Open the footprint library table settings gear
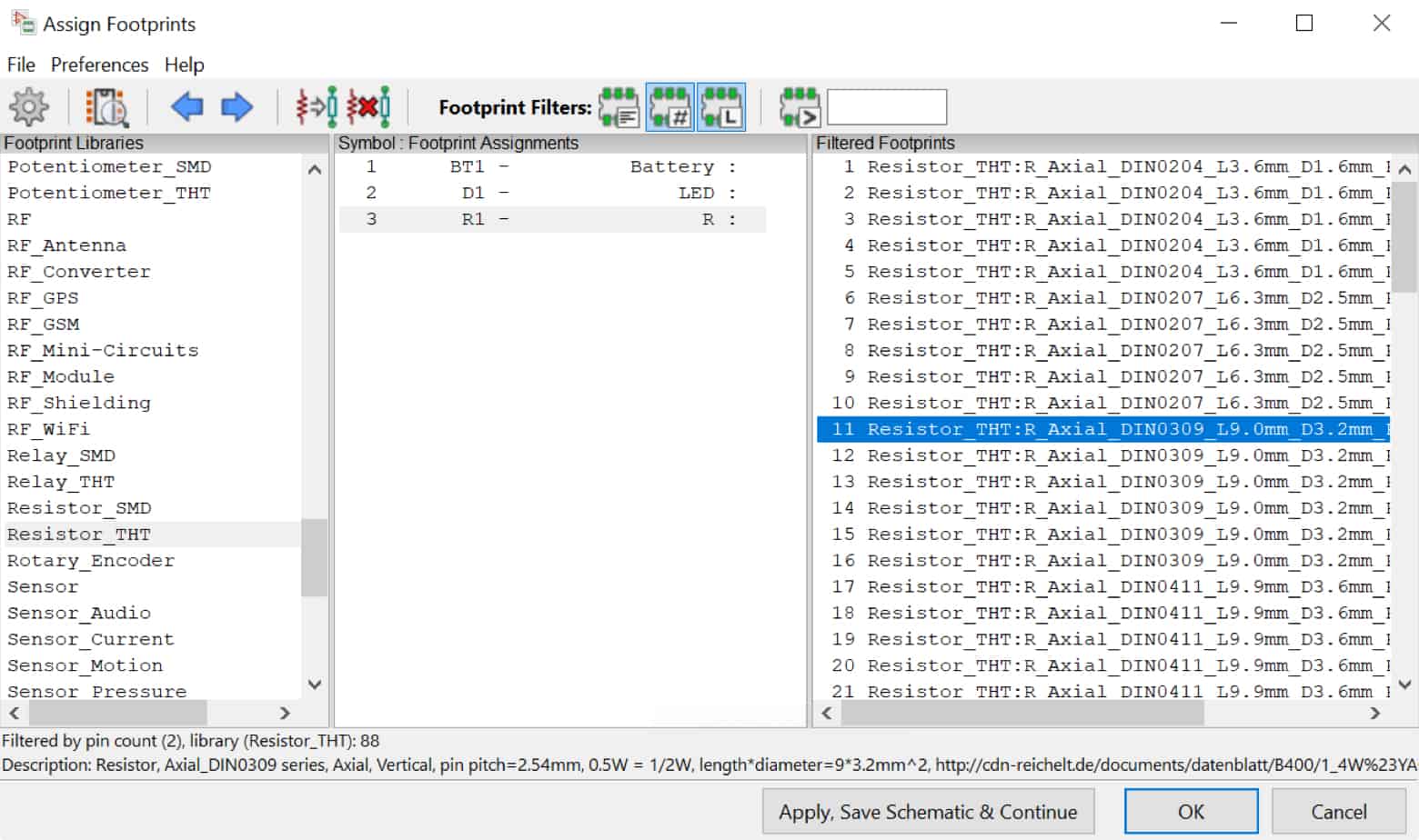1419x840 pixels. (x=29, y=106)
